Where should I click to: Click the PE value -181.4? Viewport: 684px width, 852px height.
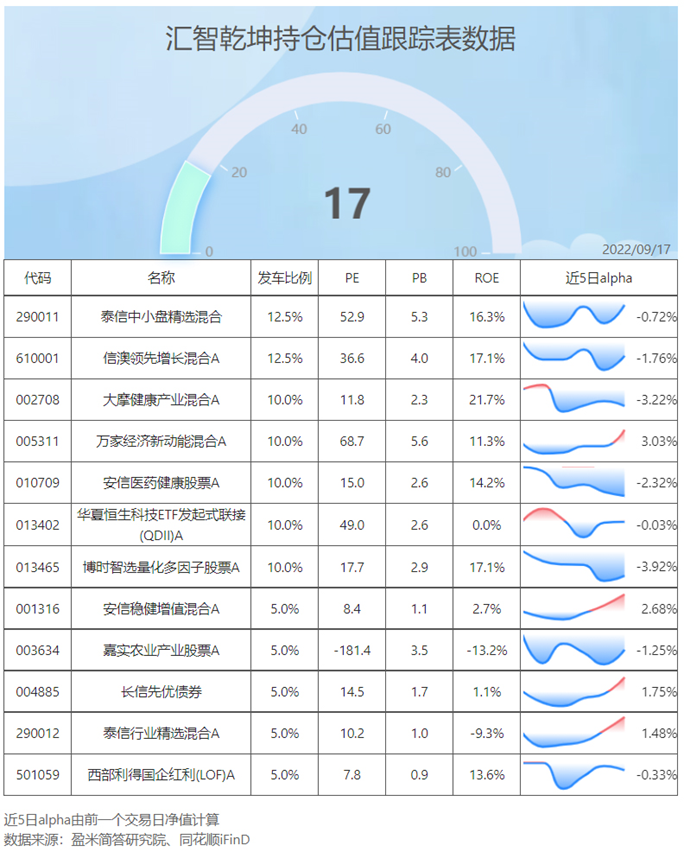click(352, 650)
